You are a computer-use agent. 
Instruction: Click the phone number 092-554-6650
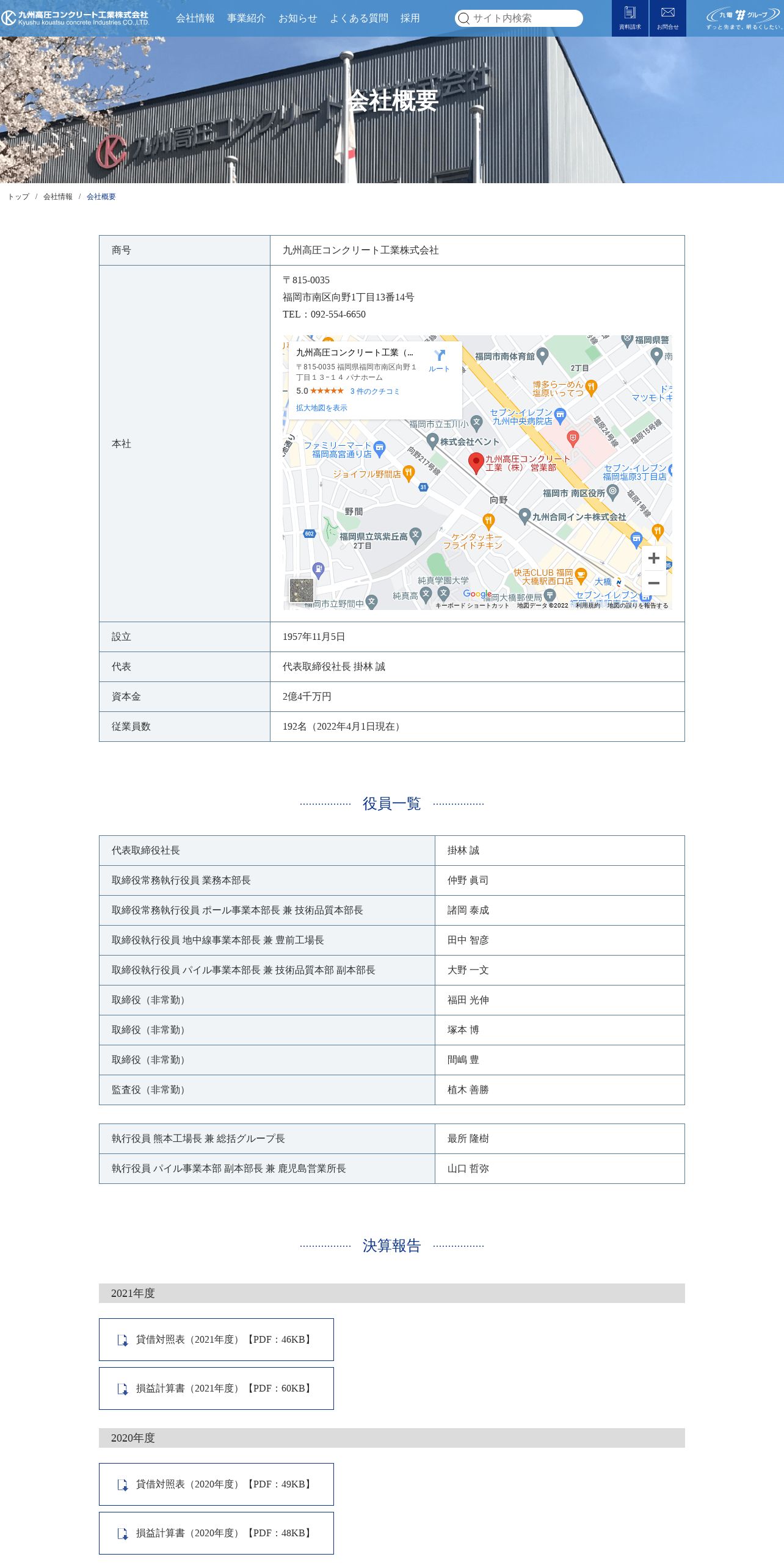pos(338,314)
